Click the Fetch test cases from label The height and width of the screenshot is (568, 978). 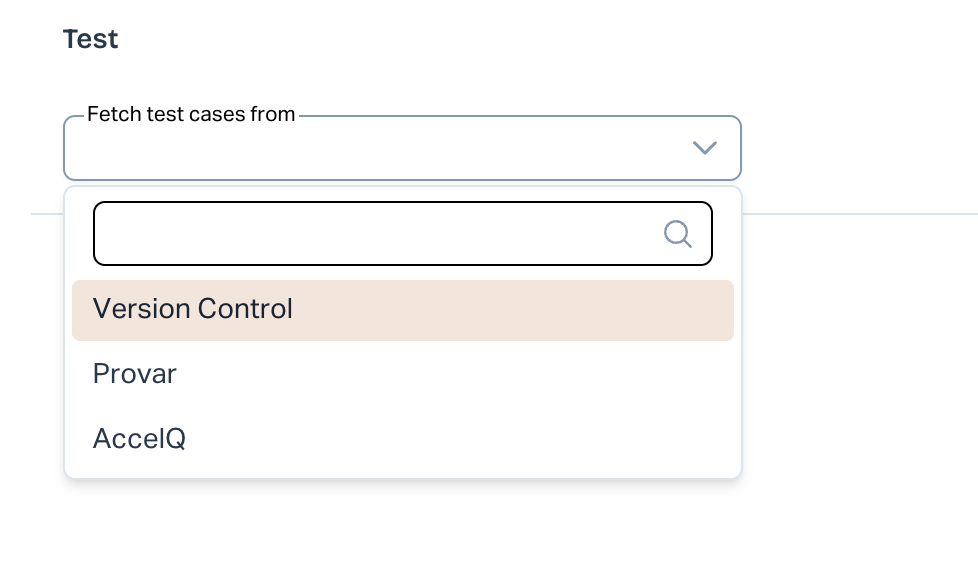(x=191, y=114)
